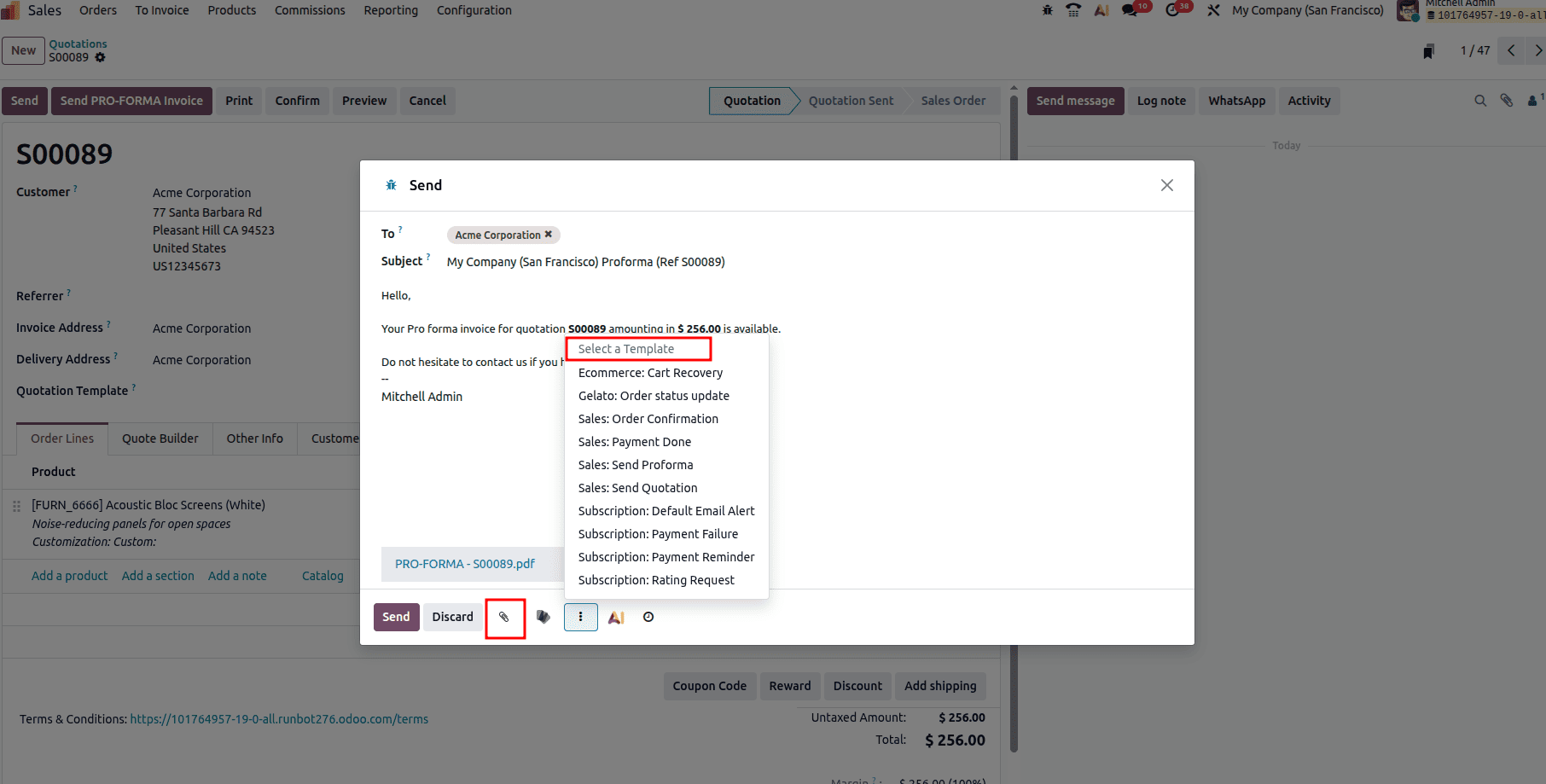1546x784 pixels.
Task: Choose Sales: Send Quotation template
Action: coord(637,488)
